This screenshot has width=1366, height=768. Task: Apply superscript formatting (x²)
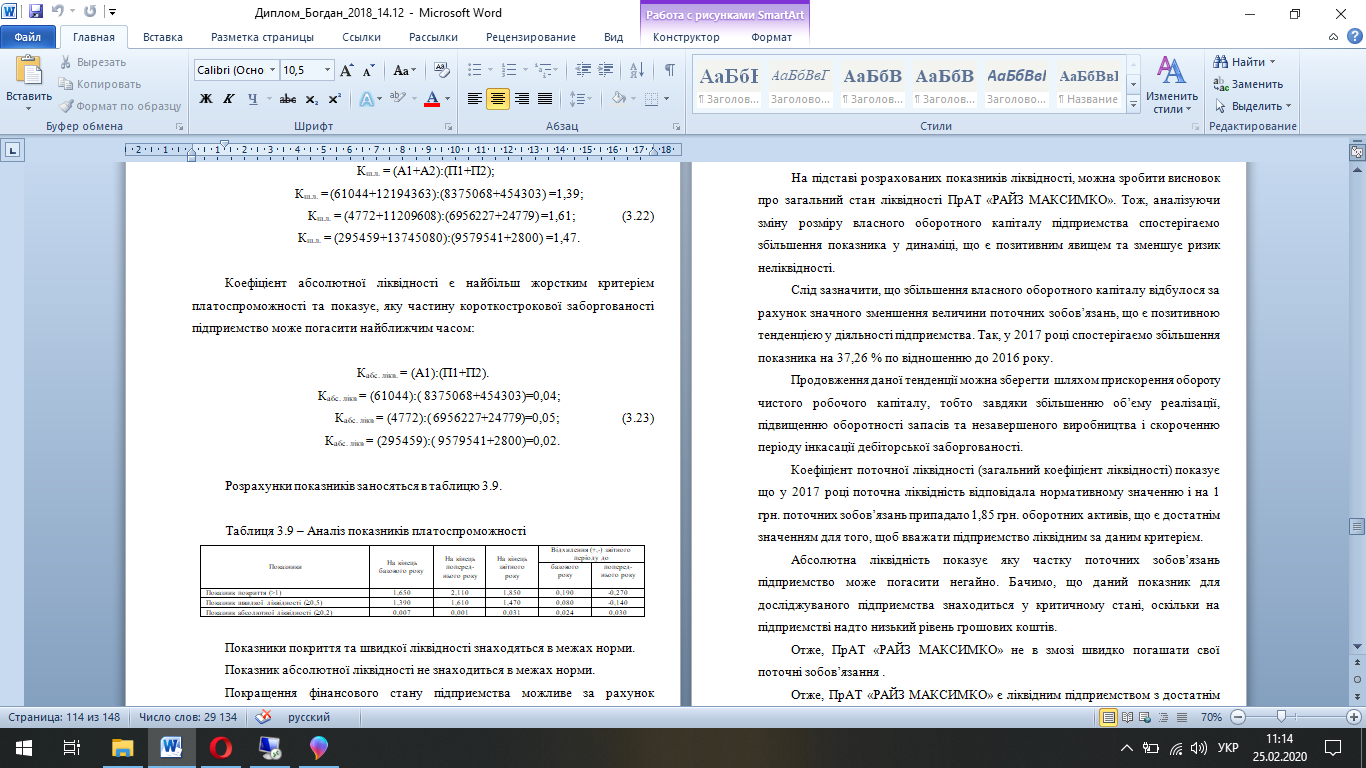pos(334,99)
